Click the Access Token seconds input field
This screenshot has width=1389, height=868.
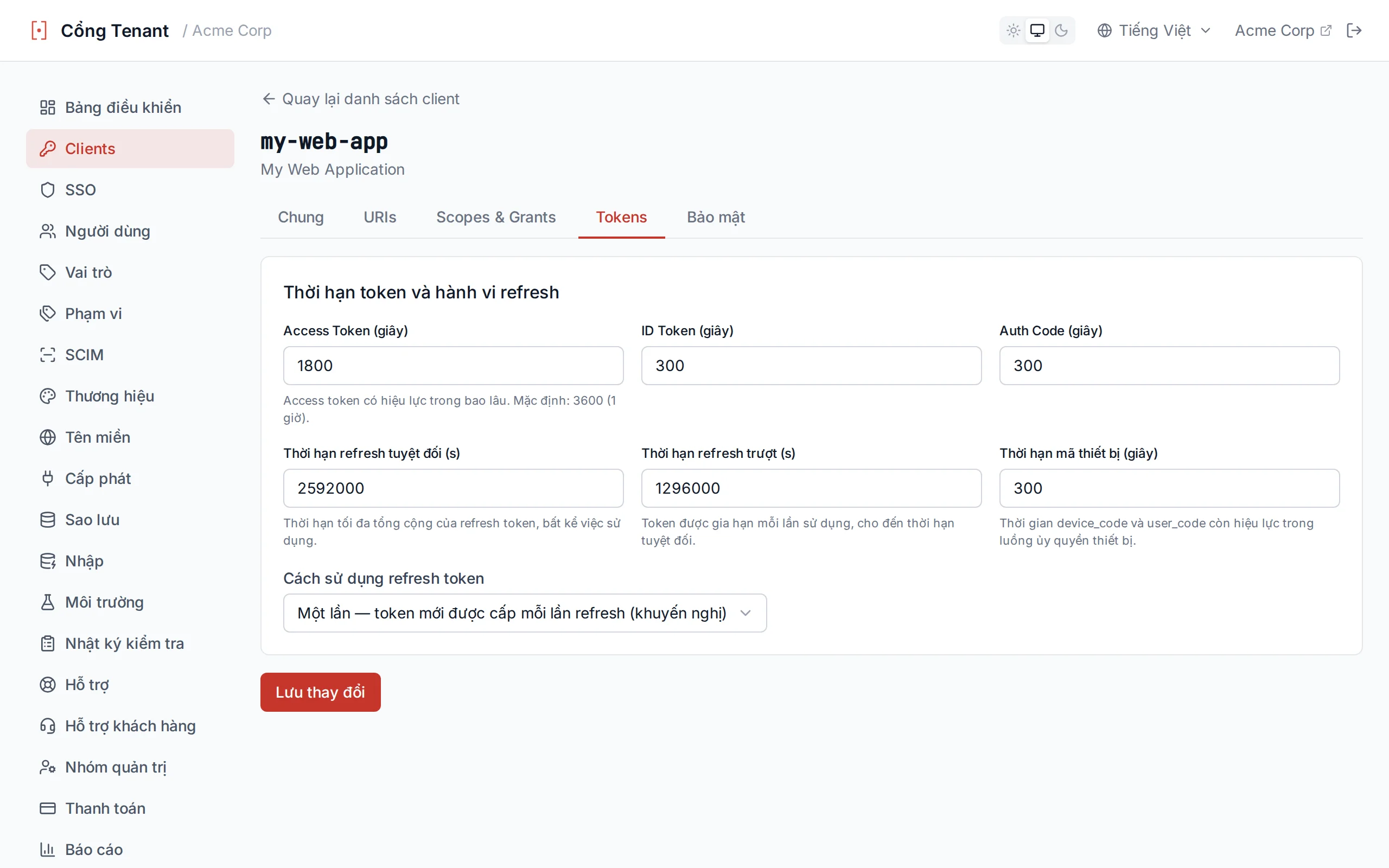coord(454,366)
